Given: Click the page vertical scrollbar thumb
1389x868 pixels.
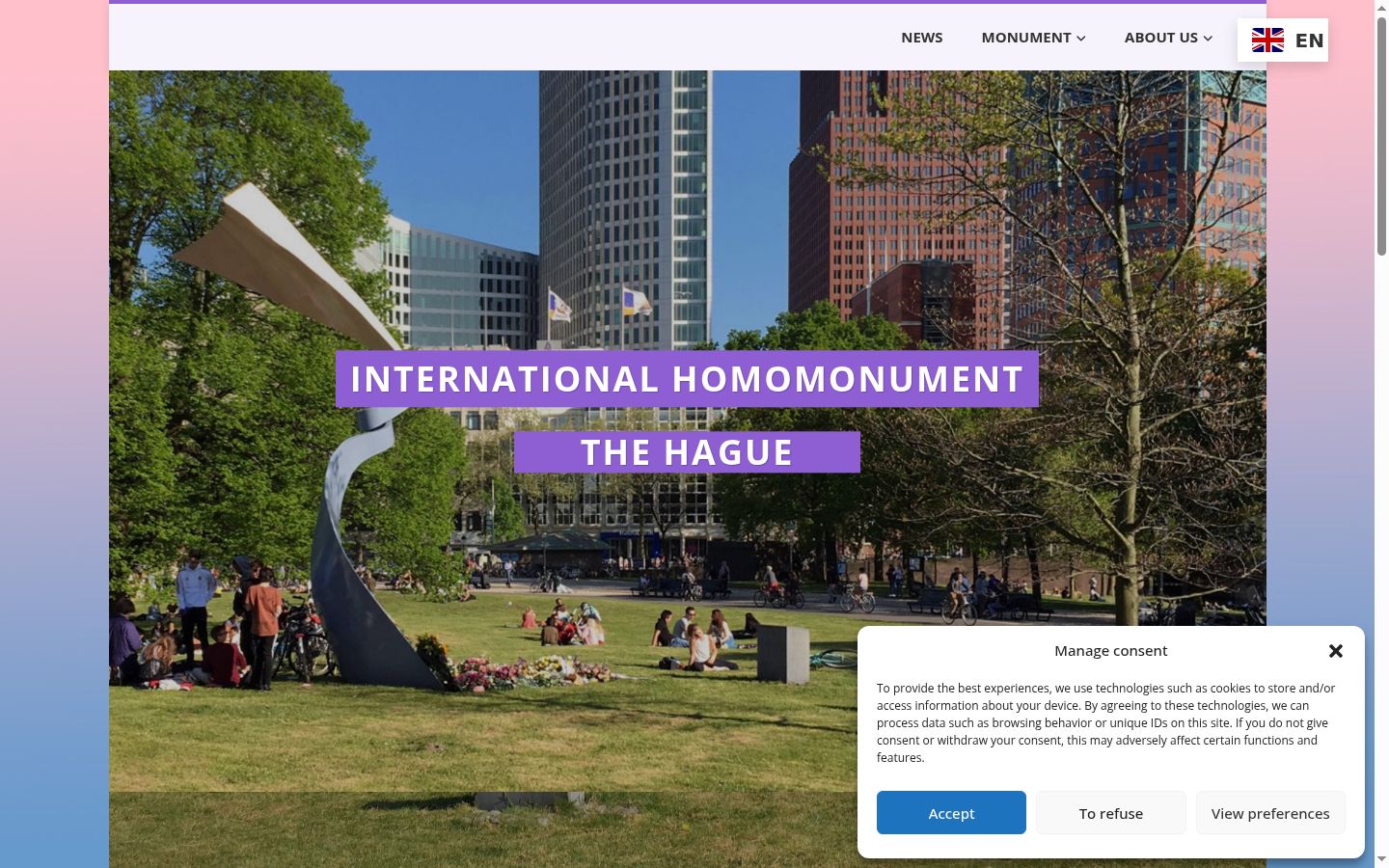Looking at the screenshot, I should click(1381, 135).
